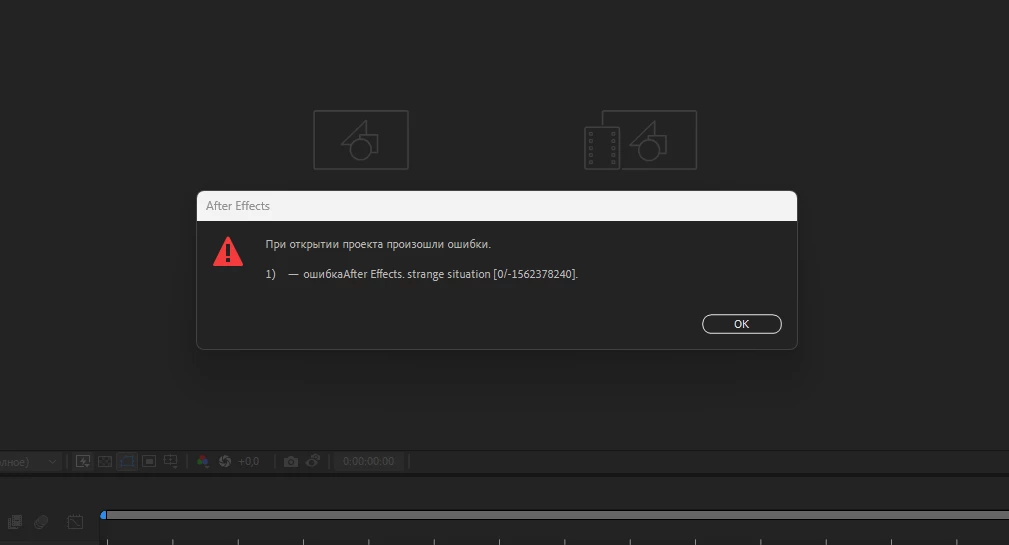Open the RGB channel display menu
The width and height of the screenshot is (1009, 545).
(203, 461)
